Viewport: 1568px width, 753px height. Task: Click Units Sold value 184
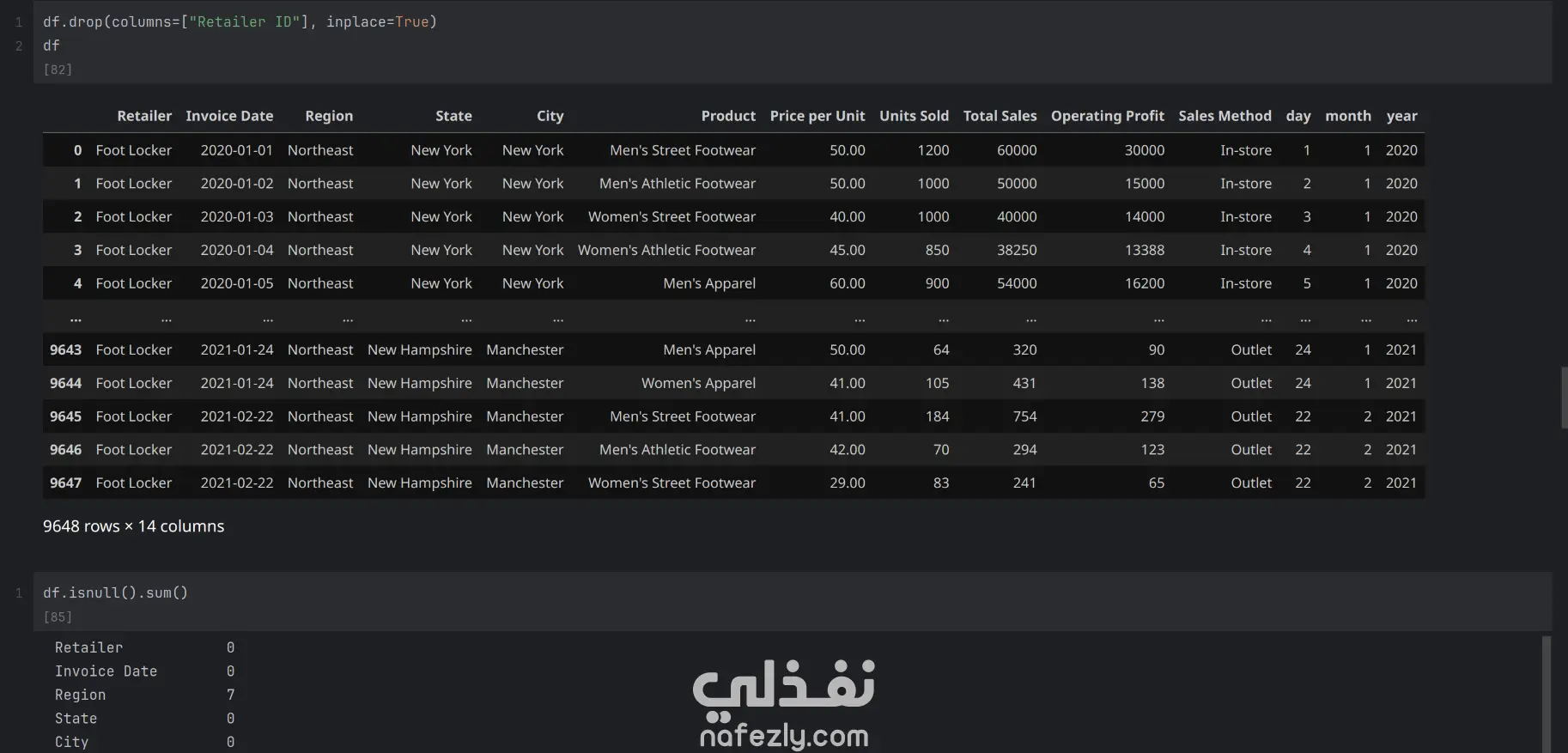coord(937,416)
